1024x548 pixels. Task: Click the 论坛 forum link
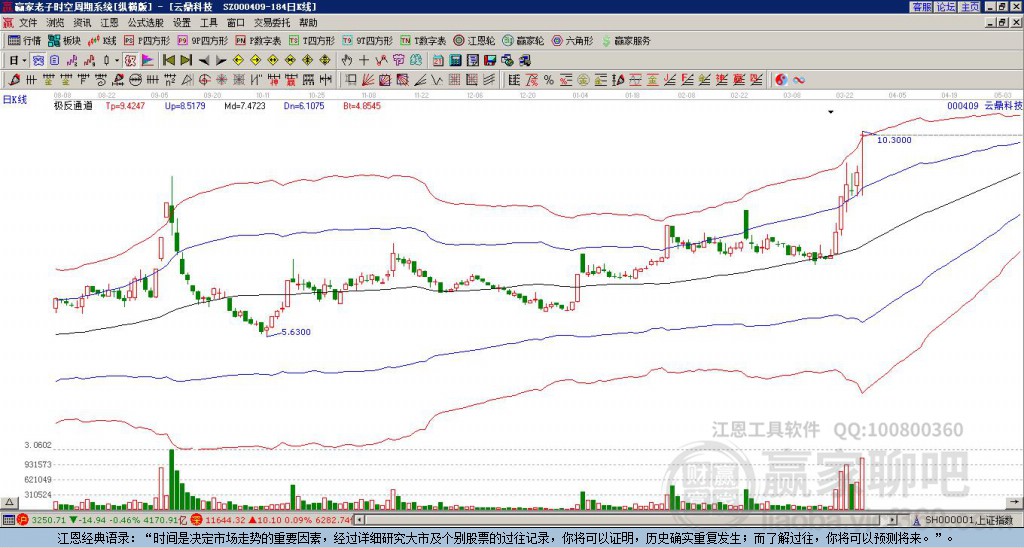(945, 7)
